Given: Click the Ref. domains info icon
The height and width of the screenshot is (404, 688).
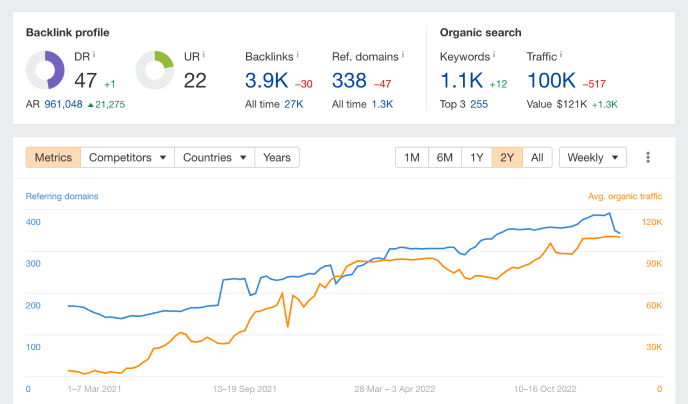Looking at the screenshot, I should point(402,55).
